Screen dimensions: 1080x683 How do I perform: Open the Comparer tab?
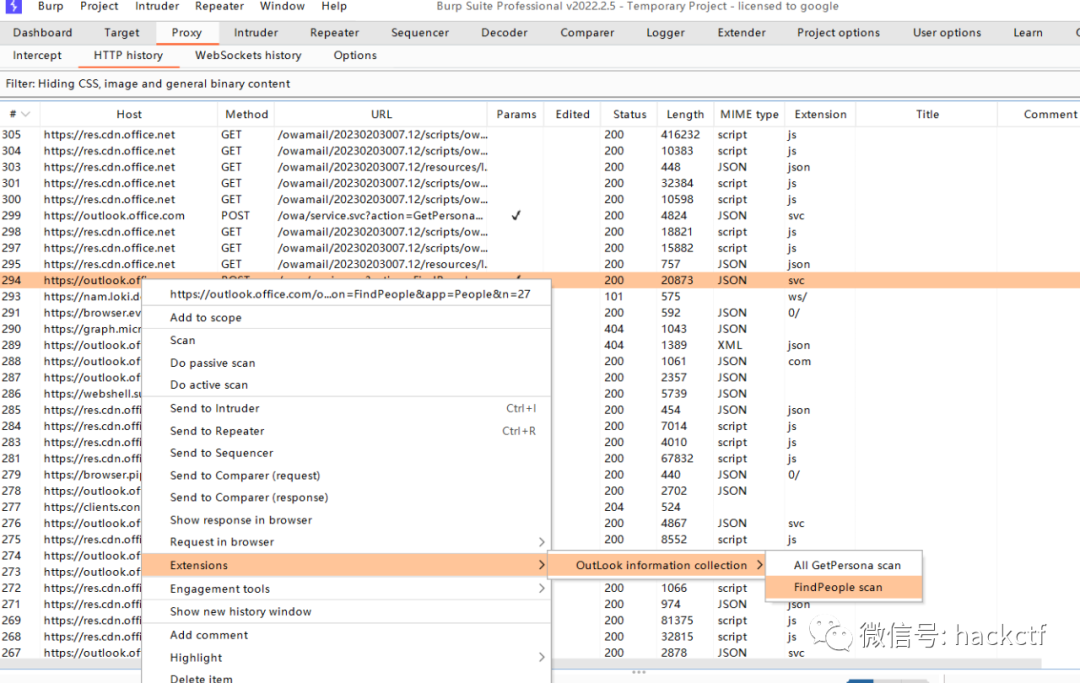587,32
